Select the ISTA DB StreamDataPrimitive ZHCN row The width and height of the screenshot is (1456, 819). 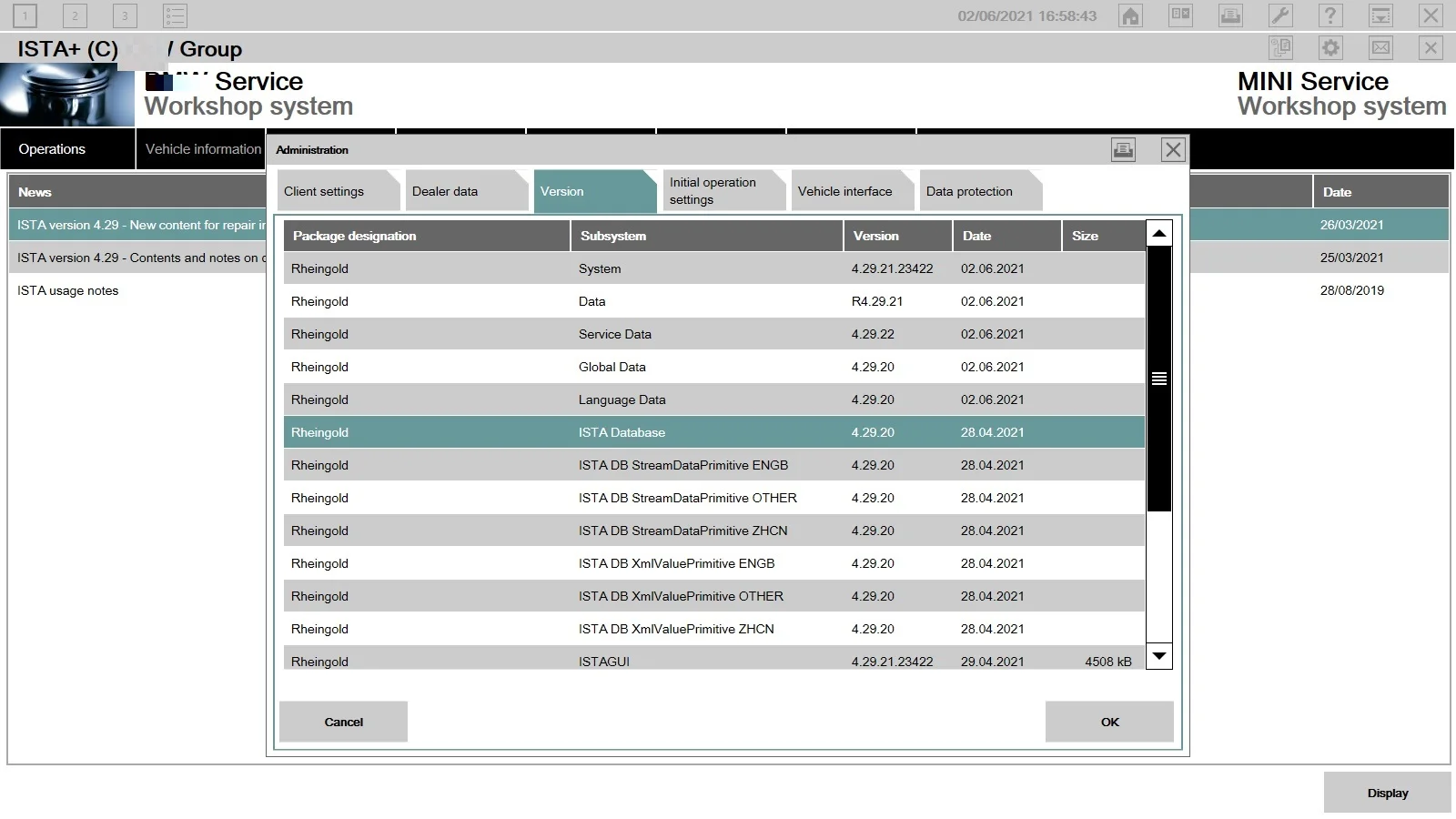[x=714, y=531]
